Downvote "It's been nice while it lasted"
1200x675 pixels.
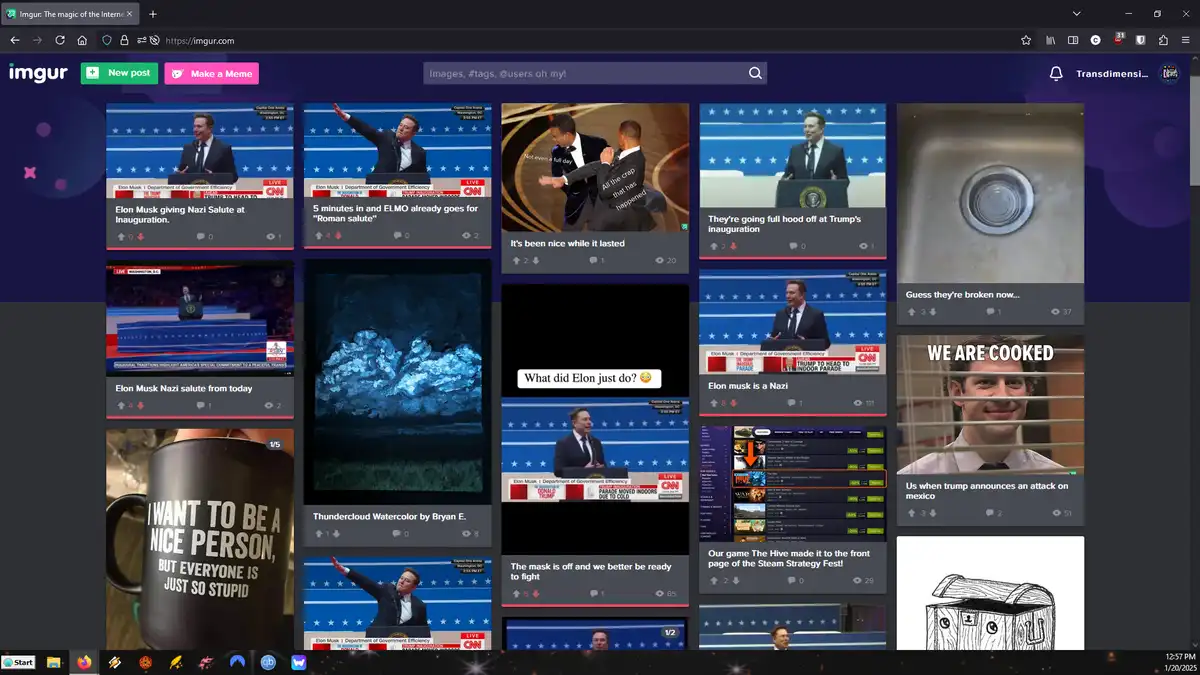tap(536, 261)
